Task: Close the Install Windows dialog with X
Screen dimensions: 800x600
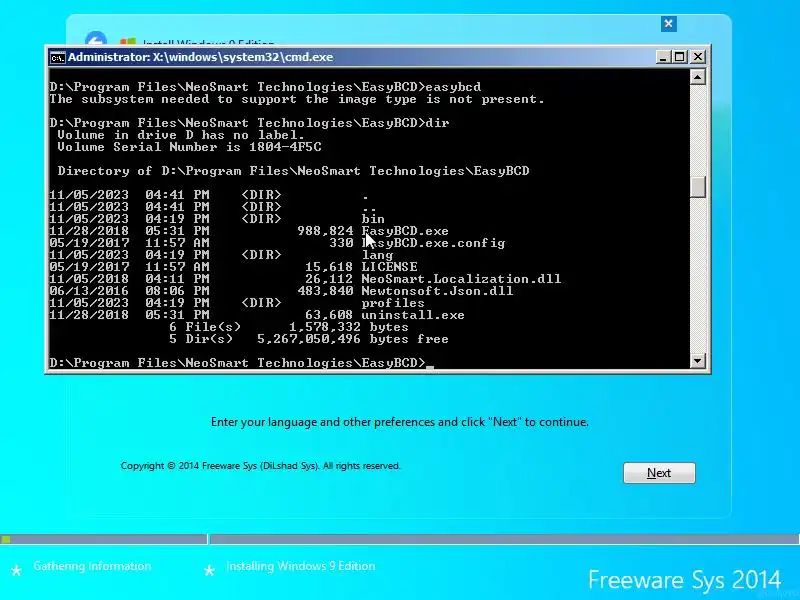Action: 668,23
